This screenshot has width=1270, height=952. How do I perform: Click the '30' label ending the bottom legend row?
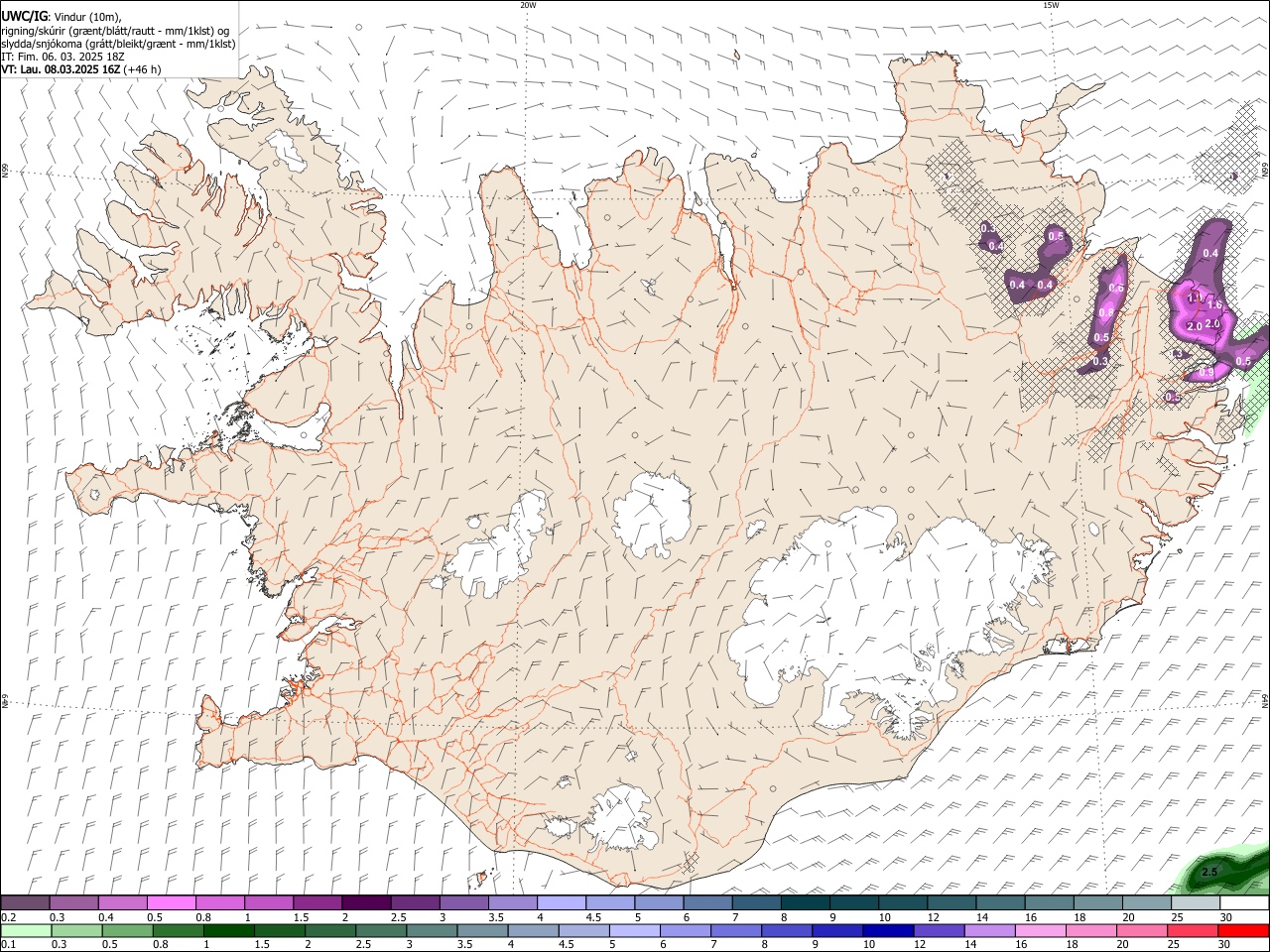coord(1226,944)
